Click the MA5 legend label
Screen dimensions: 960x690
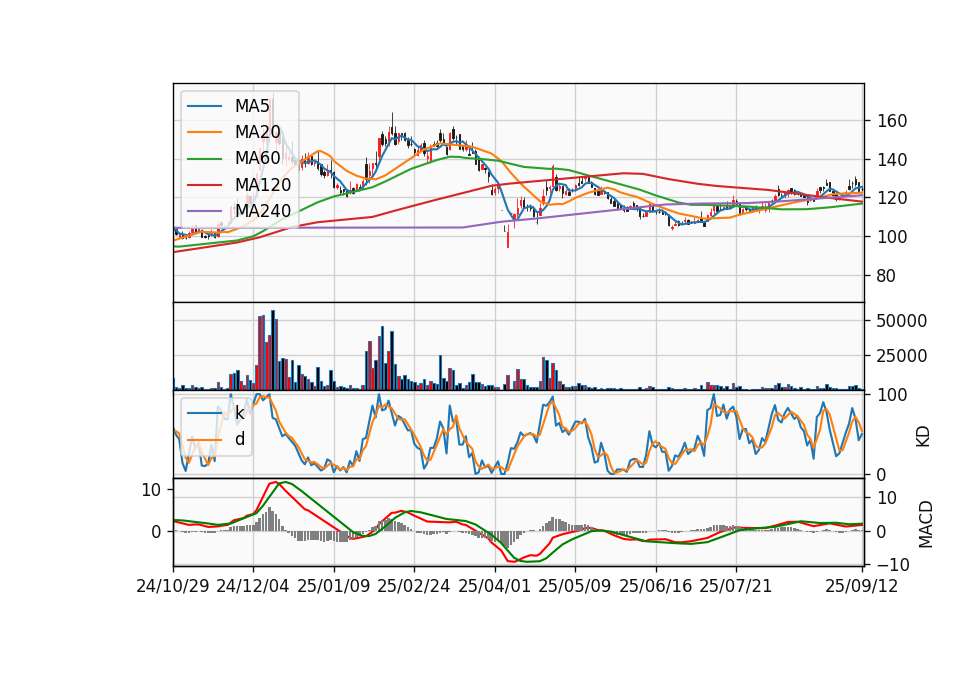pyautogui.click(x=252, y=106)
